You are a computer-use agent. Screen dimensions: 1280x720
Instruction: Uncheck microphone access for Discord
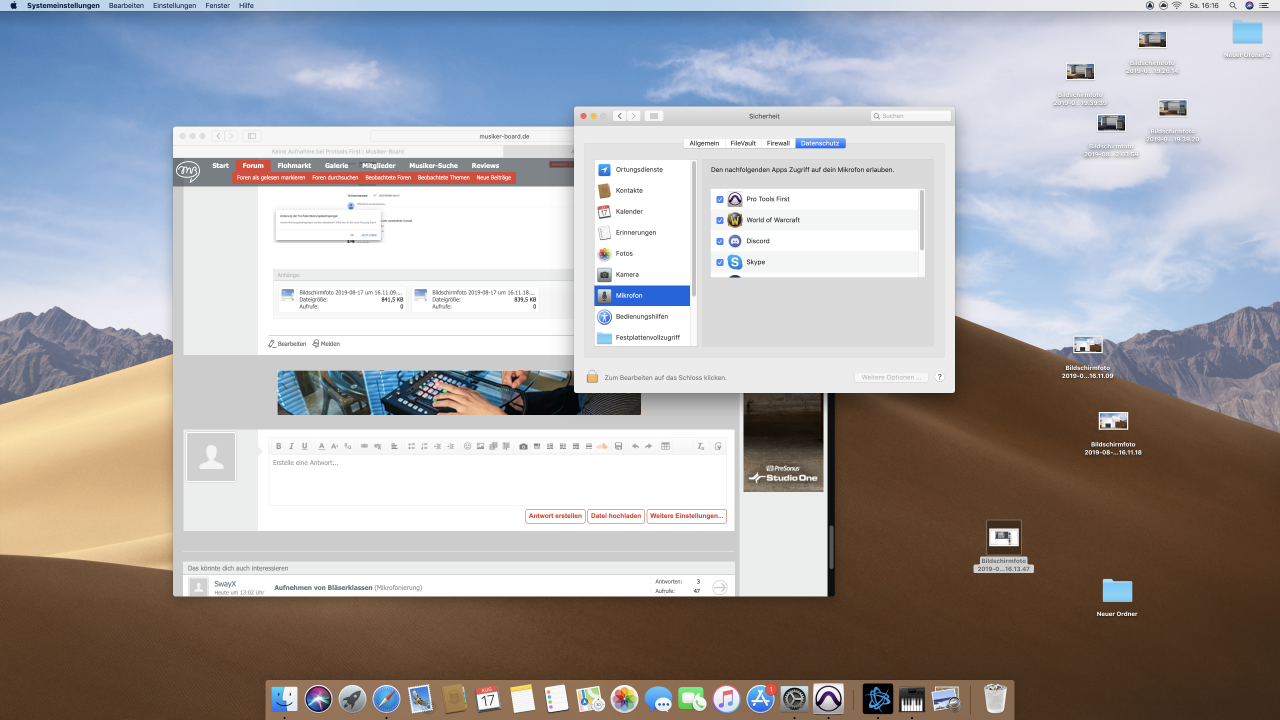720,241
